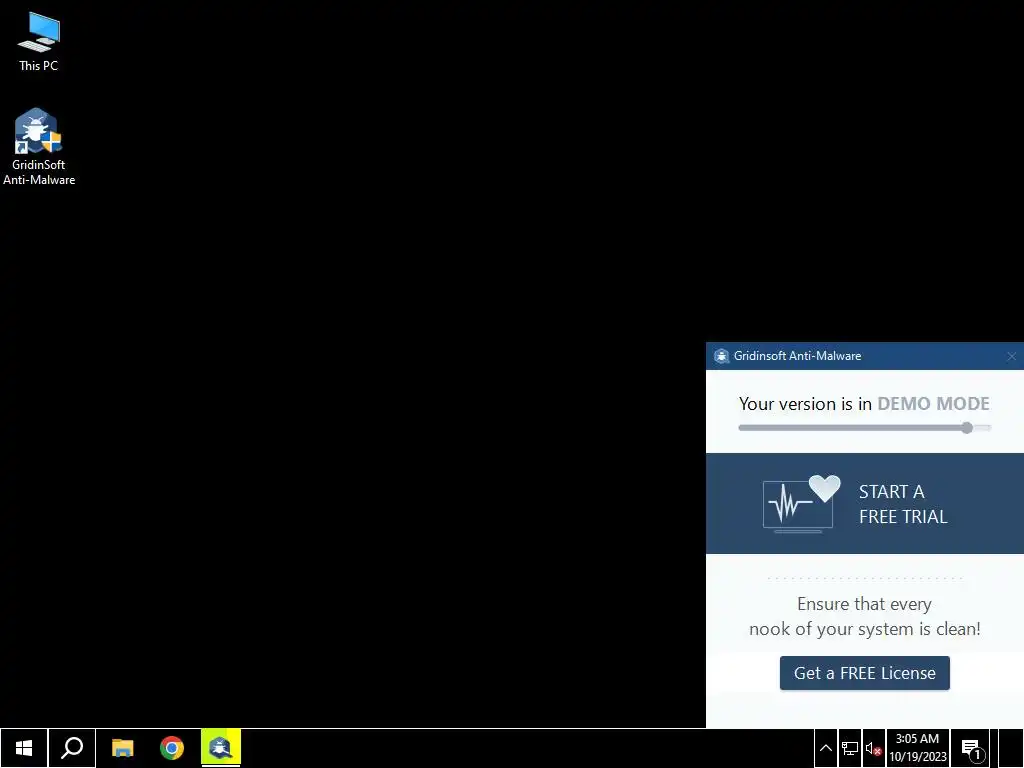Click the START A FREE TRIAL banner
Screen dimensions: 1024x768
point(865,504)
